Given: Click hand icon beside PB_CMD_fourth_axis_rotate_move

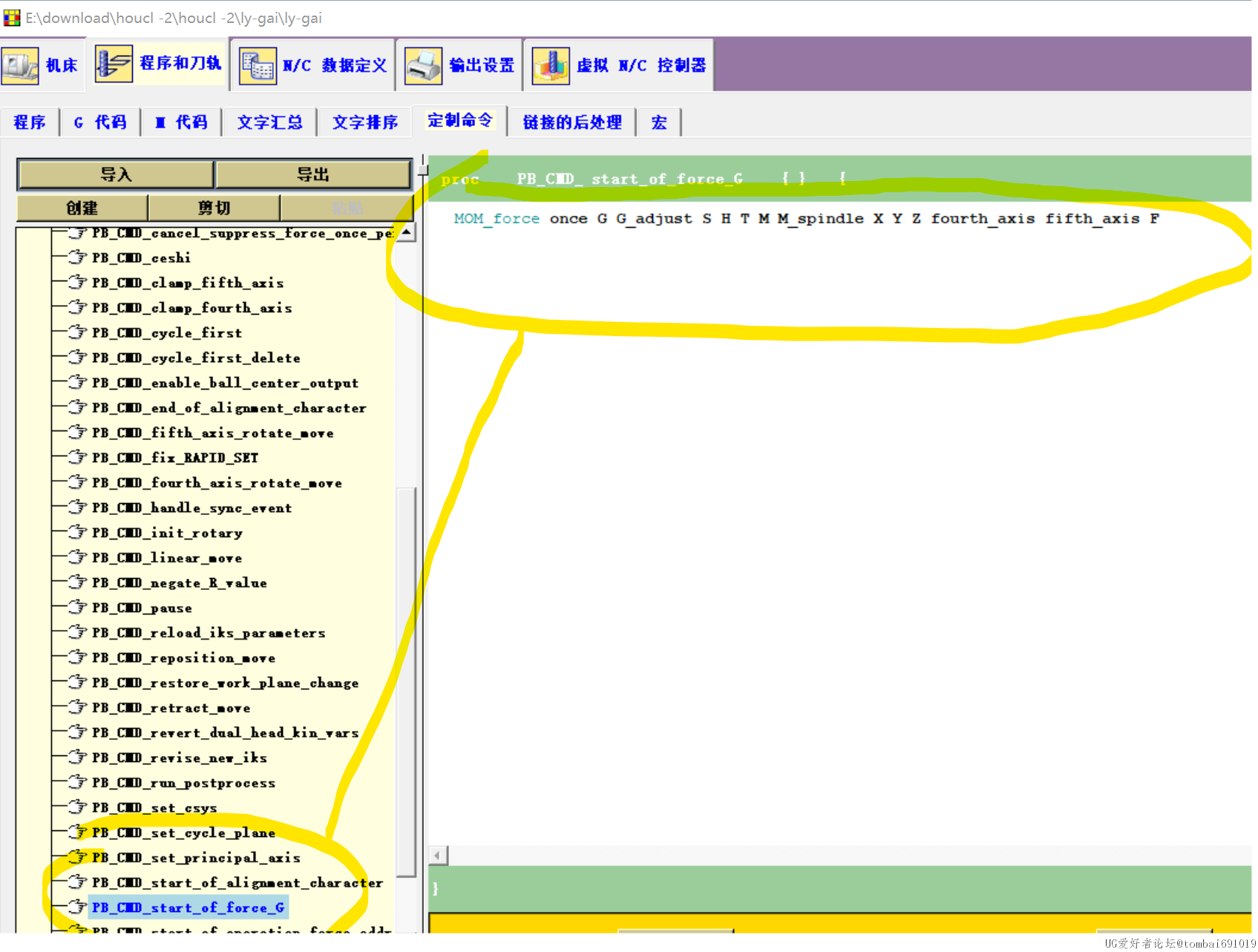Looking at the screenshot, I should coord(77,482).
